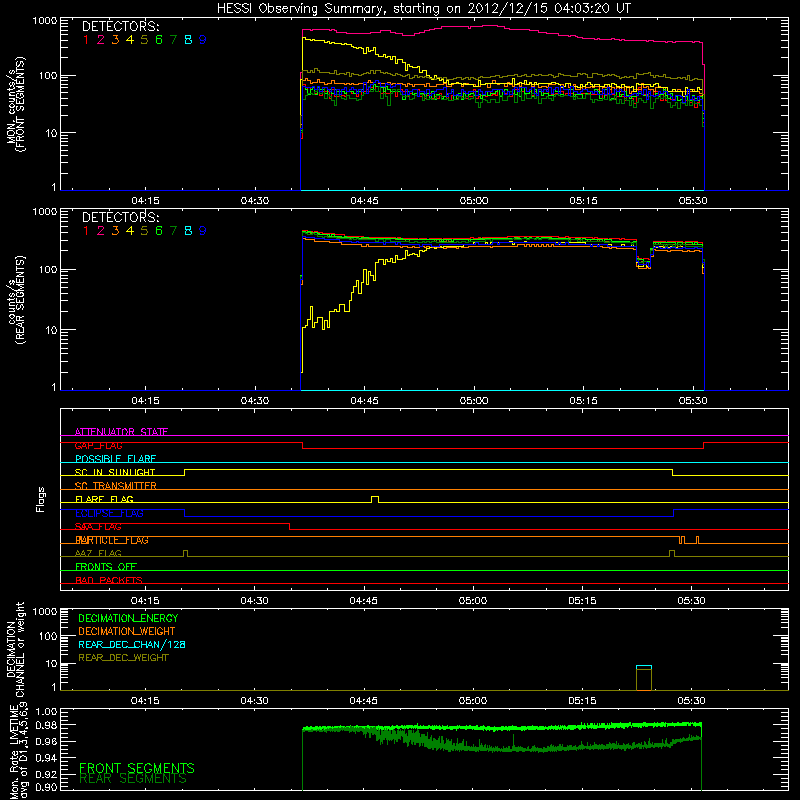This screenshot has height=800, width=800.
Task: Click the 05:00 tick under front segments plot
Action: pyautogui.click(x=473, y=201)
